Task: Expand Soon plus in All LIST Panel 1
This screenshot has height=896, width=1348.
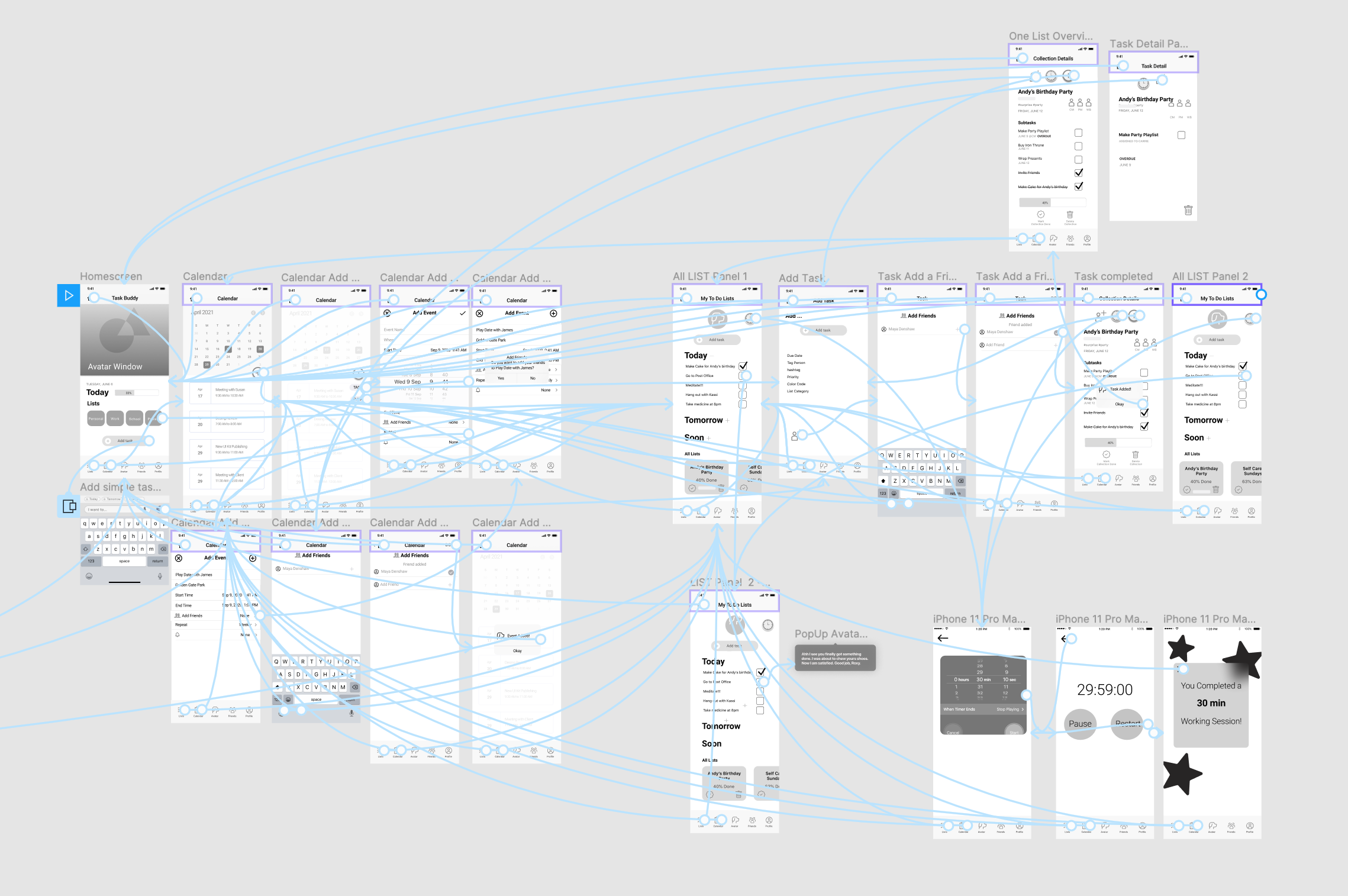Action: pos(708,438)
